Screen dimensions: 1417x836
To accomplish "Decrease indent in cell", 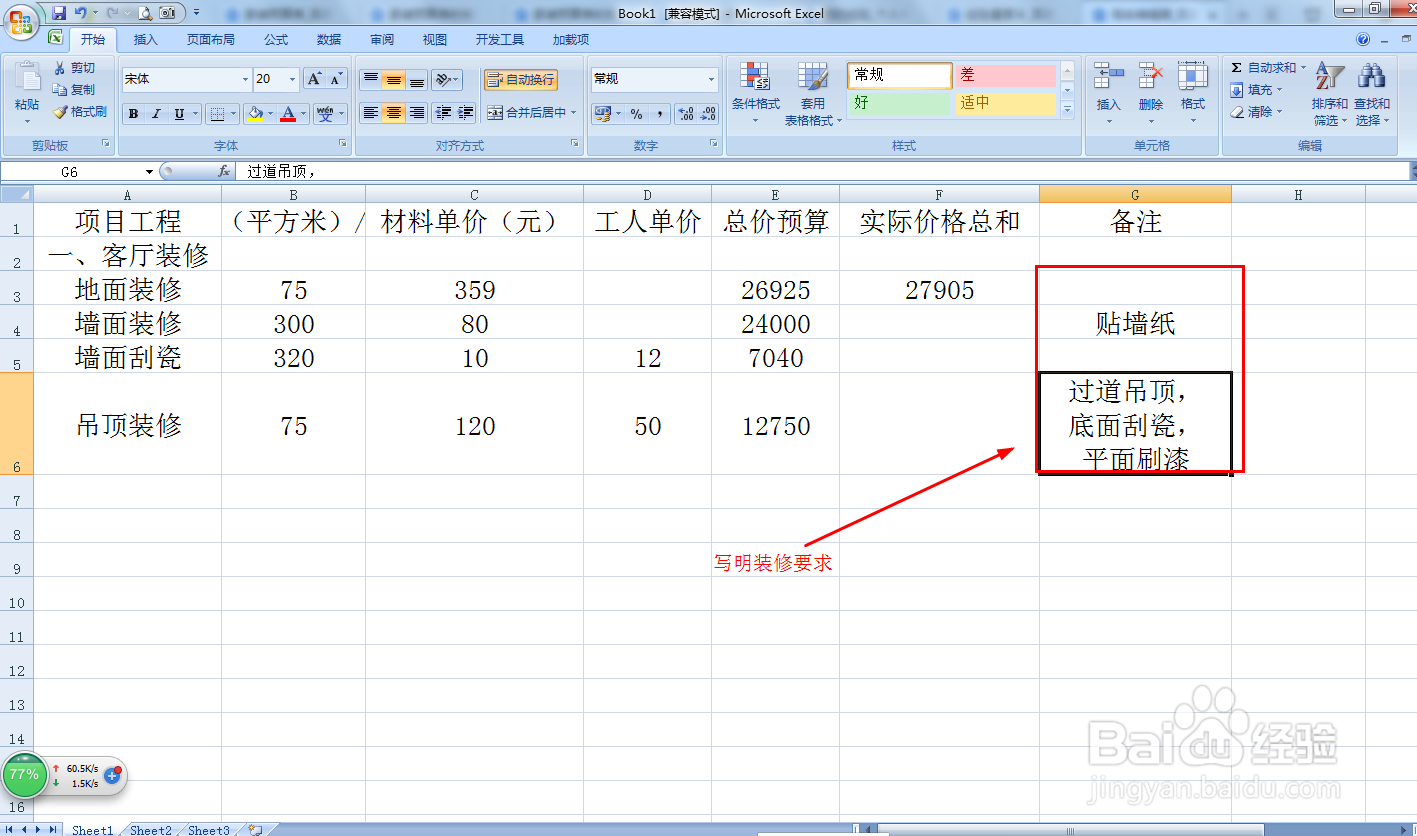I will 443,113.
